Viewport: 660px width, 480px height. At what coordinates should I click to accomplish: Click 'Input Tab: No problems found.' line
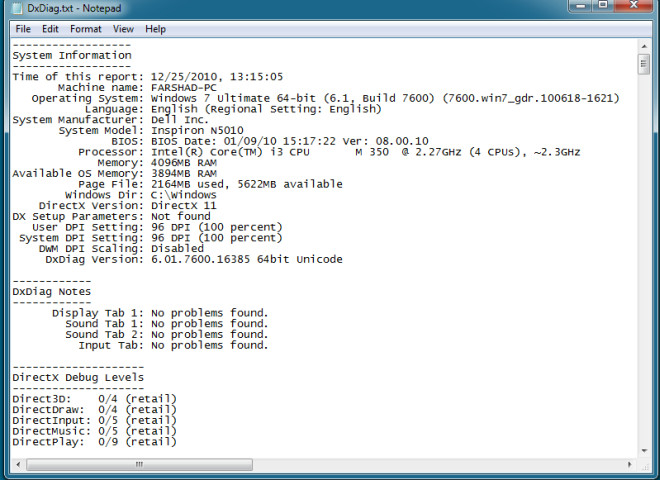click(173, 345)
